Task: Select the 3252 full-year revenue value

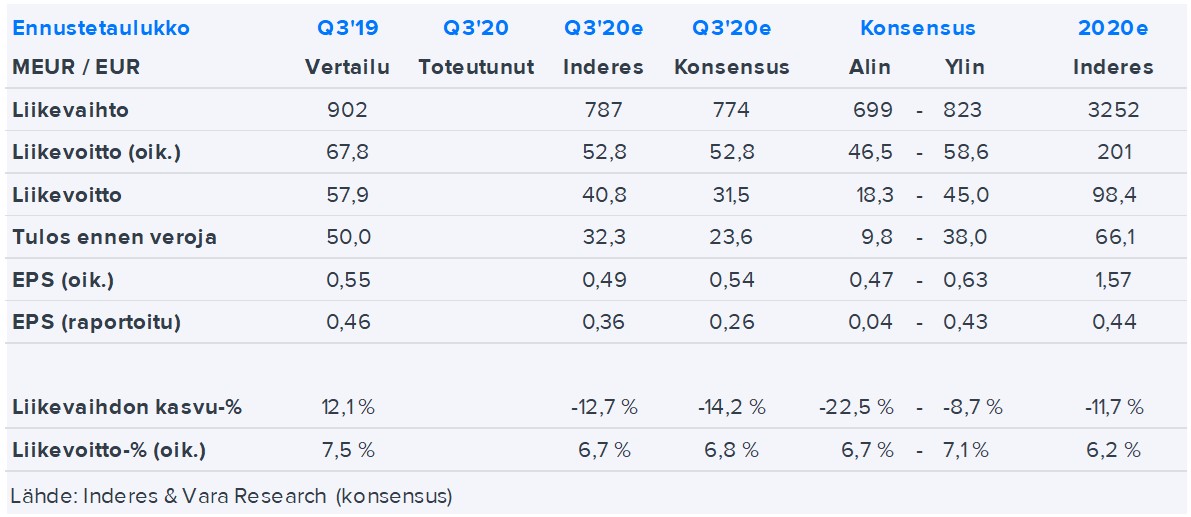Action: pos(1112,110)
